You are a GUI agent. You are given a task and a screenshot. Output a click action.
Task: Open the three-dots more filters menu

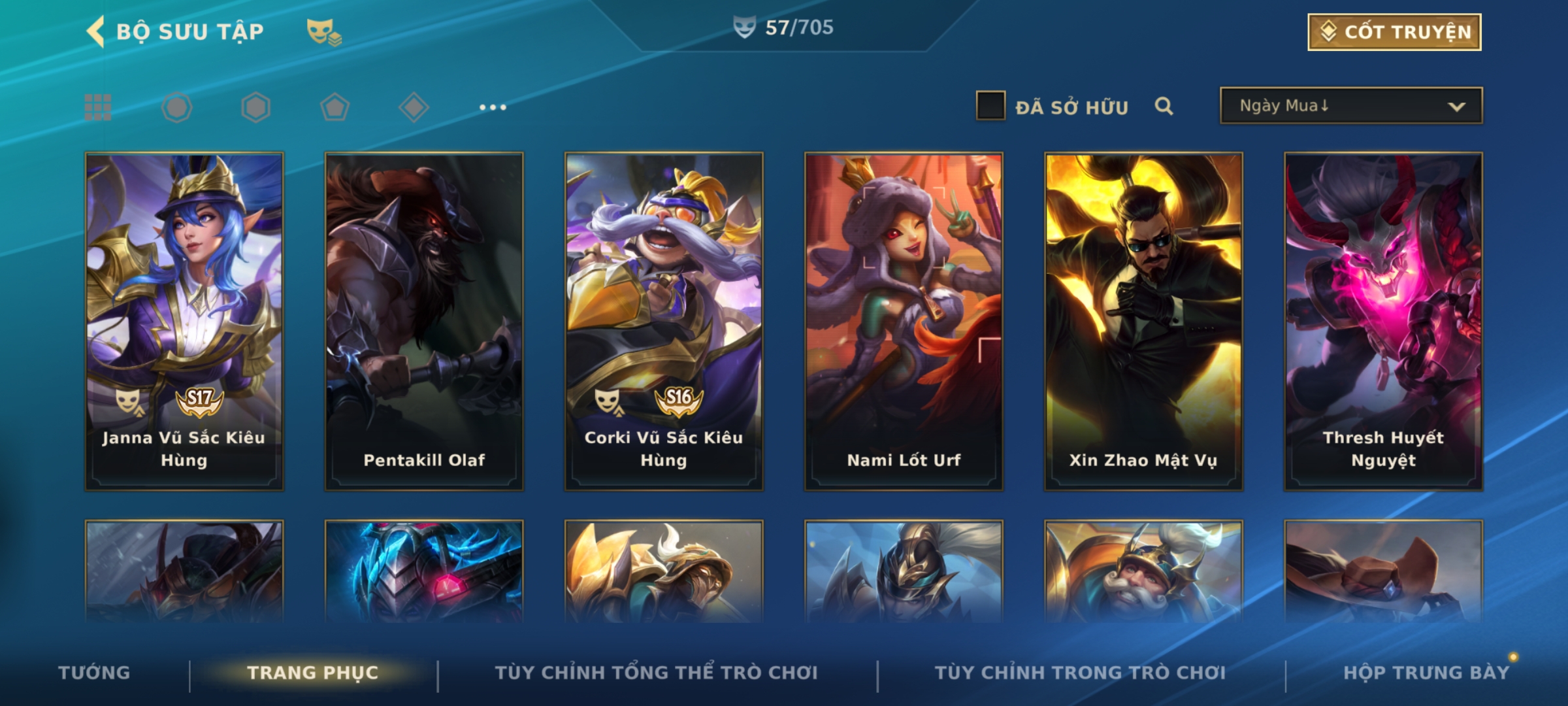tap(493, 107)
